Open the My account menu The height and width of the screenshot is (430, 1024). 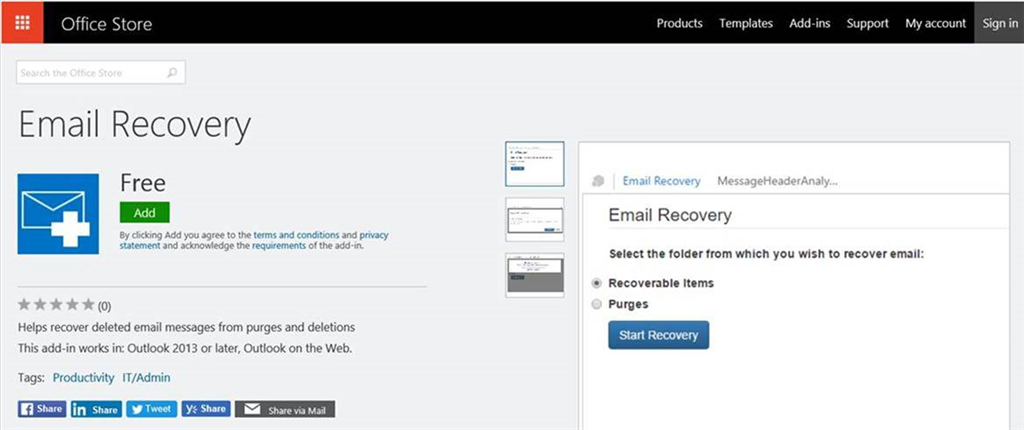[x=935, y=24]
